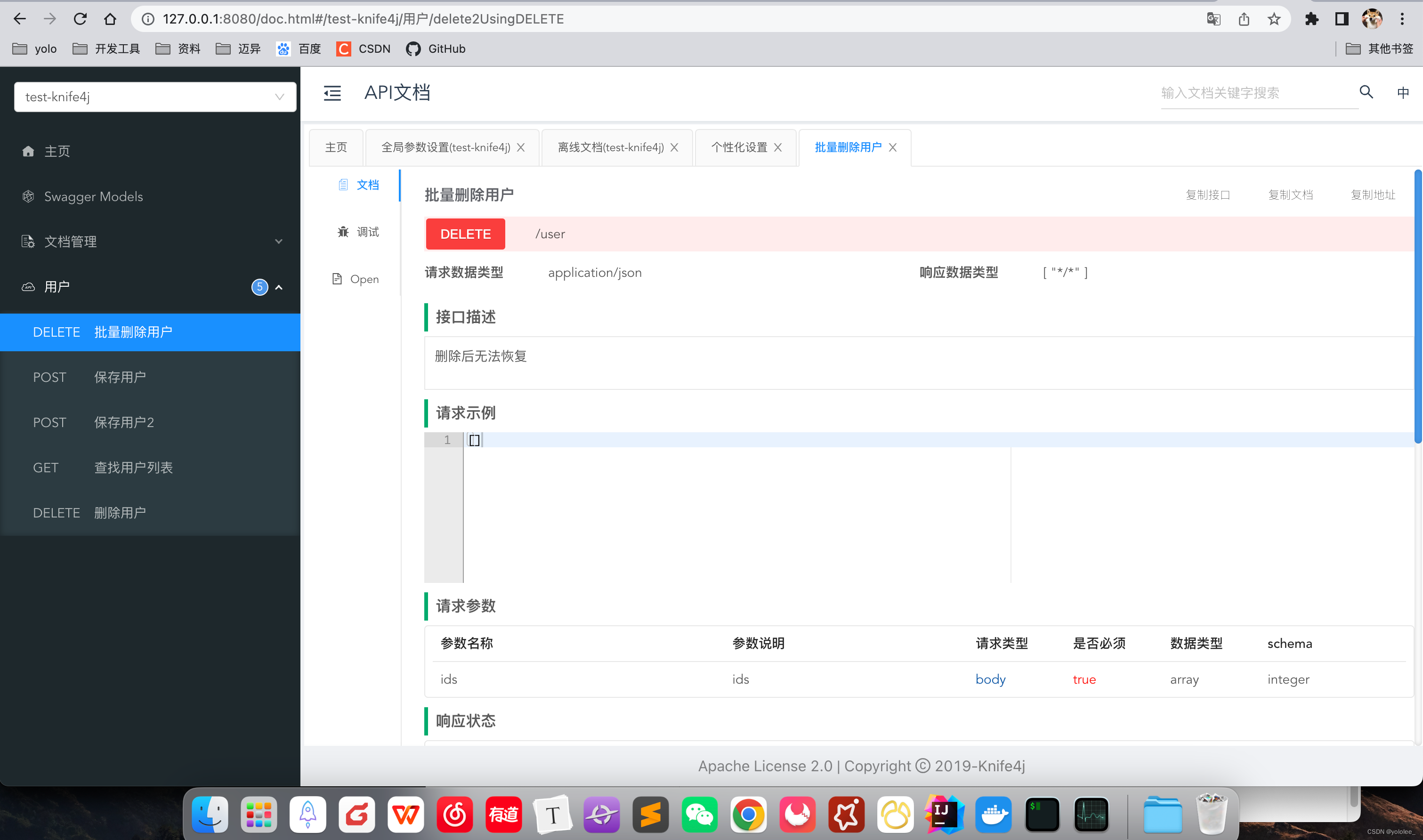Open the DELETE 删除用户 endpoint

click(x=150, y=513)
